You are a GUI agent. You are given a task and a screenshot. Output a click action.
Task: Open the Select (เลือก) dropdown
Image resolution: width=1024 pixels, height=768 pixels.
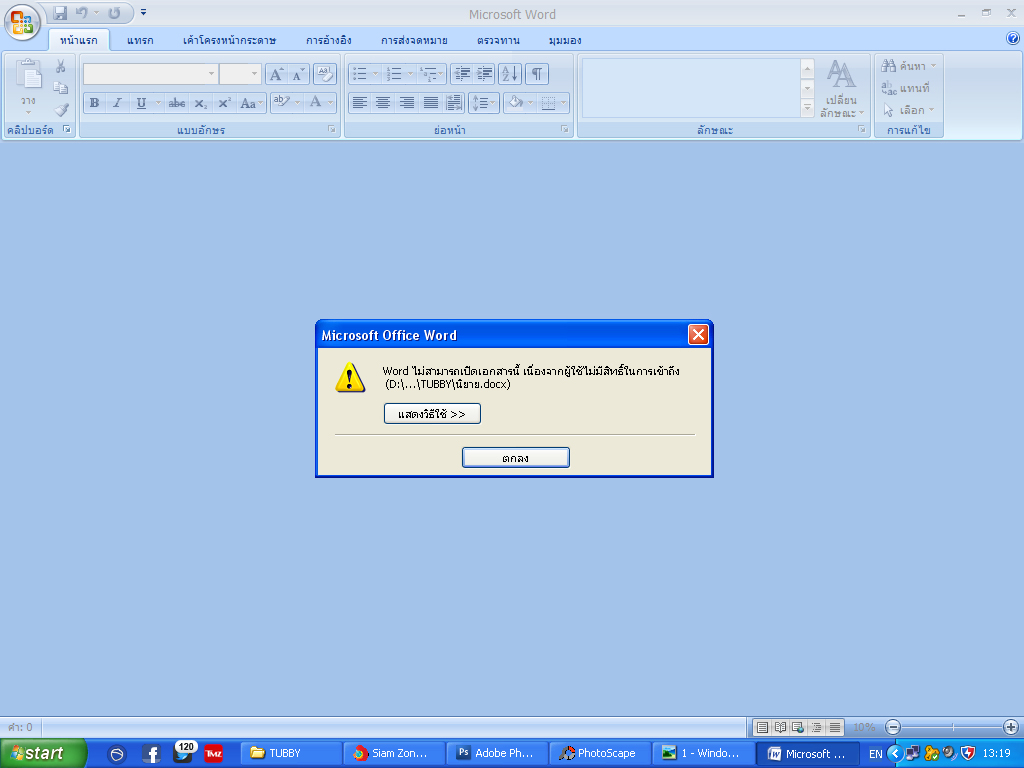[908, 110]
